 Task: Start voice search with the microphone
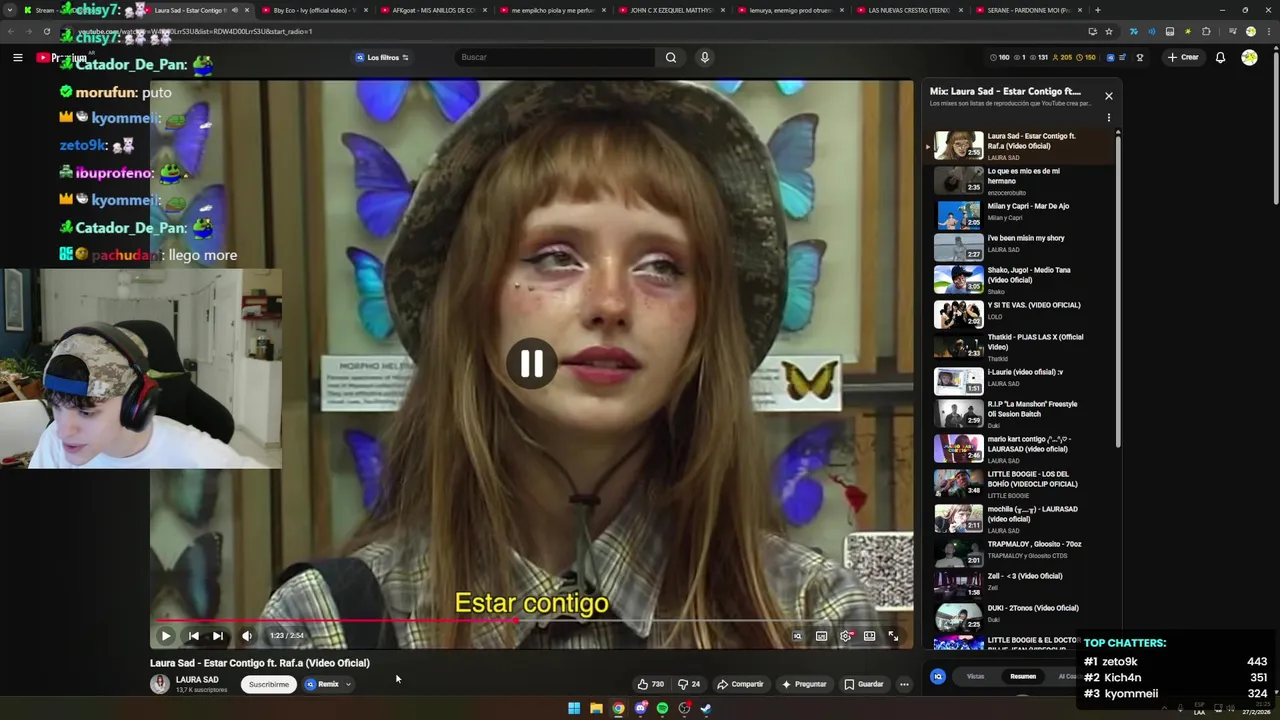(704, 57)
